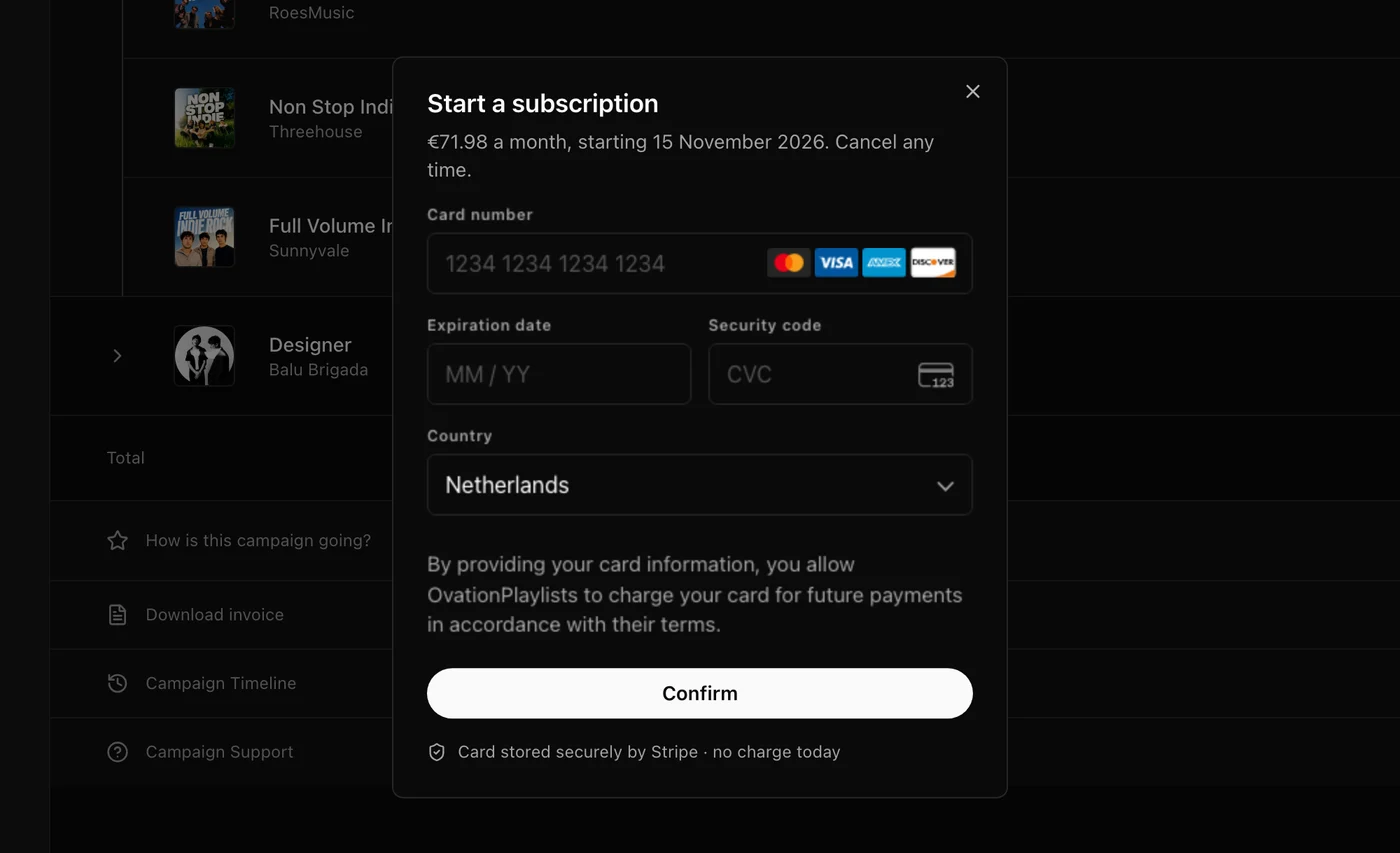Click the Amex logo icon

(884, 263)
